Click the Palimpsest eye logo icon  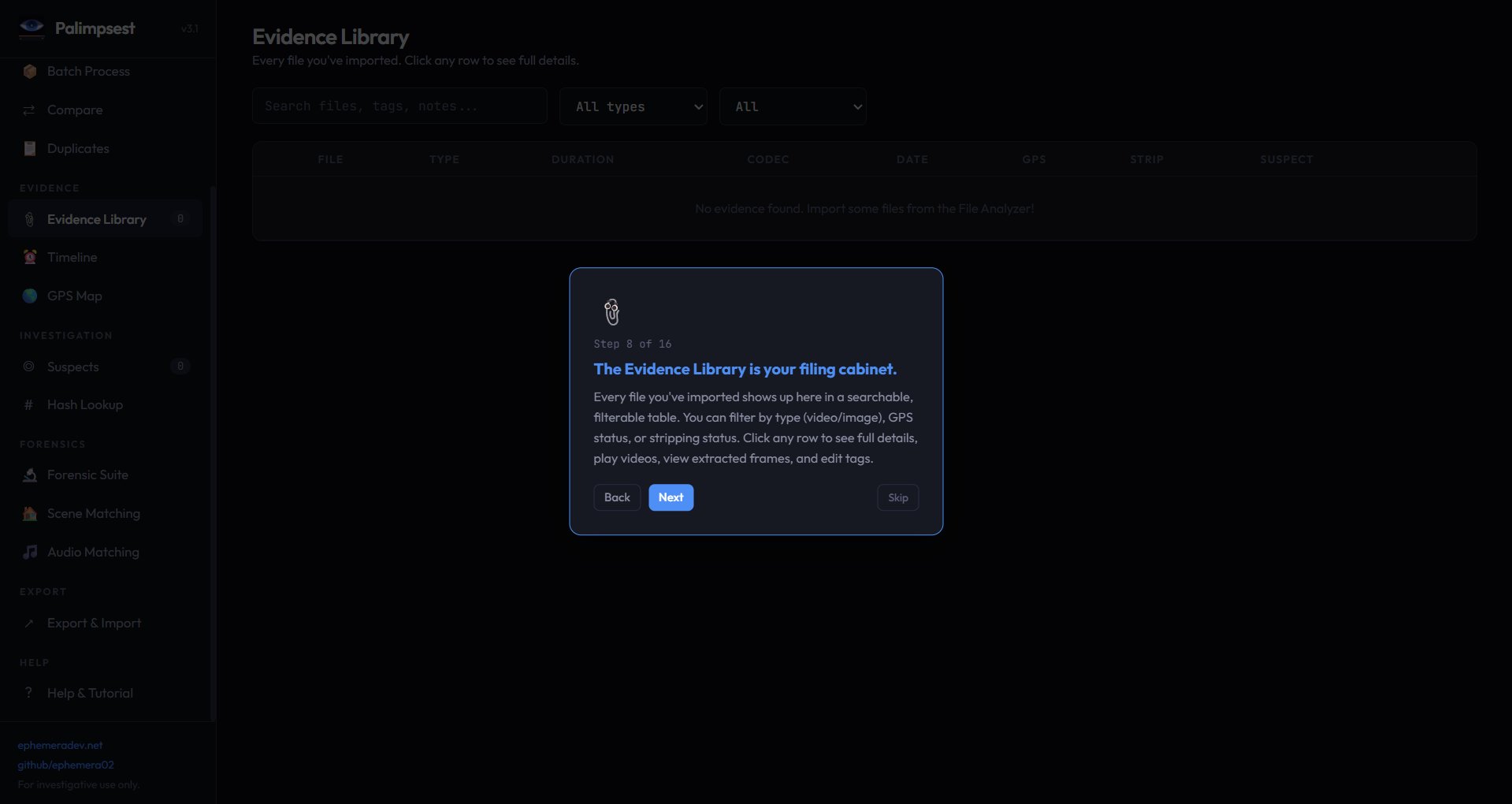[x=32, y=28]
